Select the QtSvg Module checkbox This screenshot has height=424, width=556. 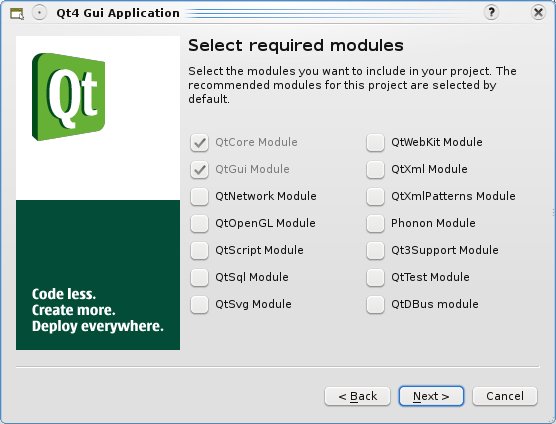coord(199,304)
